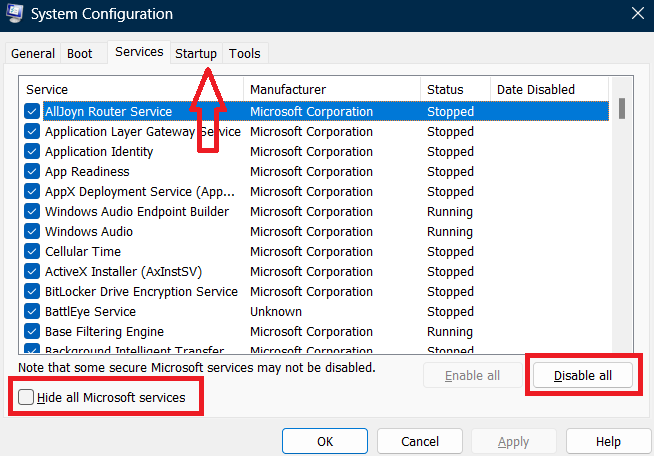This screenshot has height=456, width=654.
Task: Uncheck the AllJoyn Router Service checkbox
Action: 32,112
